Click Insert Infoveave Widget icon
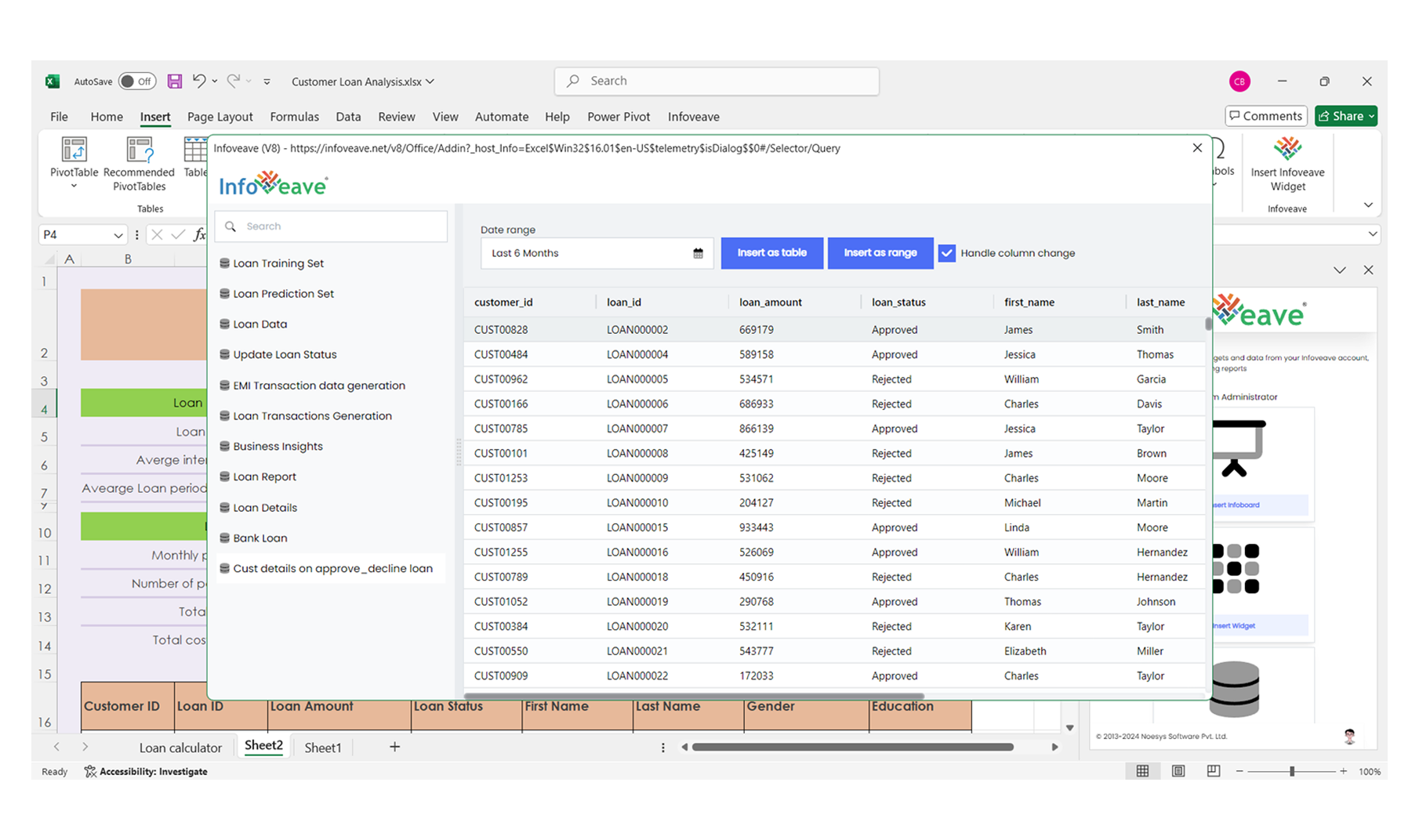The image size is (1419, 840). pos(1287,150)
